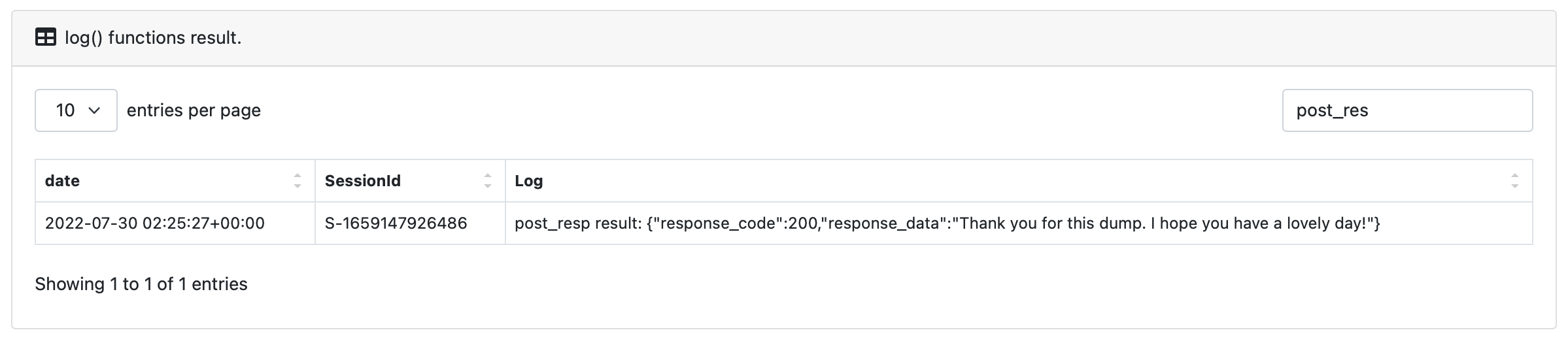Viewport: 1568px width, 345px height.
Task: Click the "entries per page" label
Action: click(194, 110)
